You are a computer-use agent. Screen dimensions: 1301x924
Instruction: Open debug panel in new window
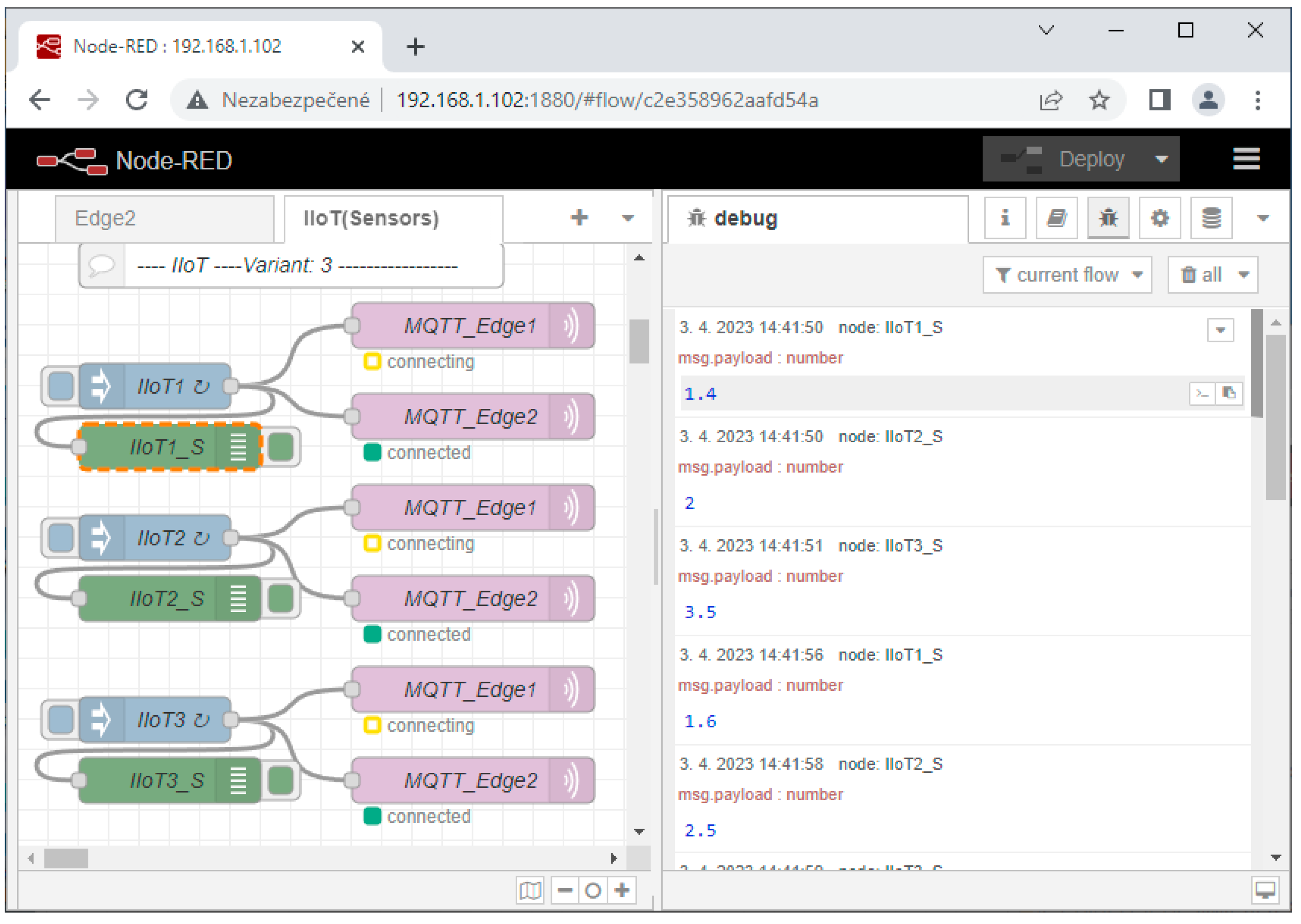pyautogui.click(x=1265, y=890)
